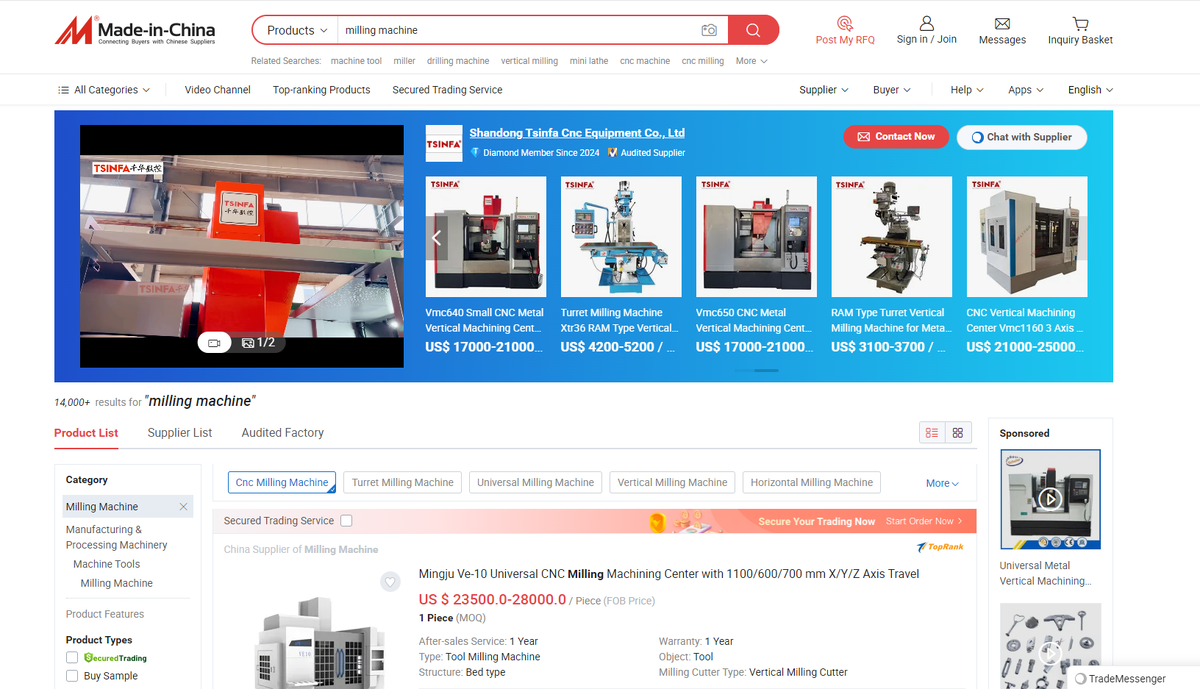Focus the milling machine search field
Screen dimensions: 1200x689
517,30
